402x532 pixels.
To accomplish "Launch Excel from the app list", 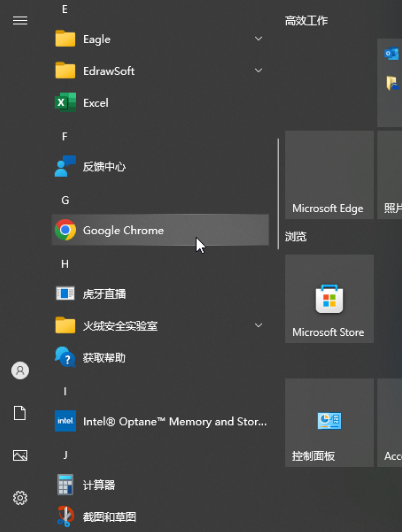I will (160, 102).
